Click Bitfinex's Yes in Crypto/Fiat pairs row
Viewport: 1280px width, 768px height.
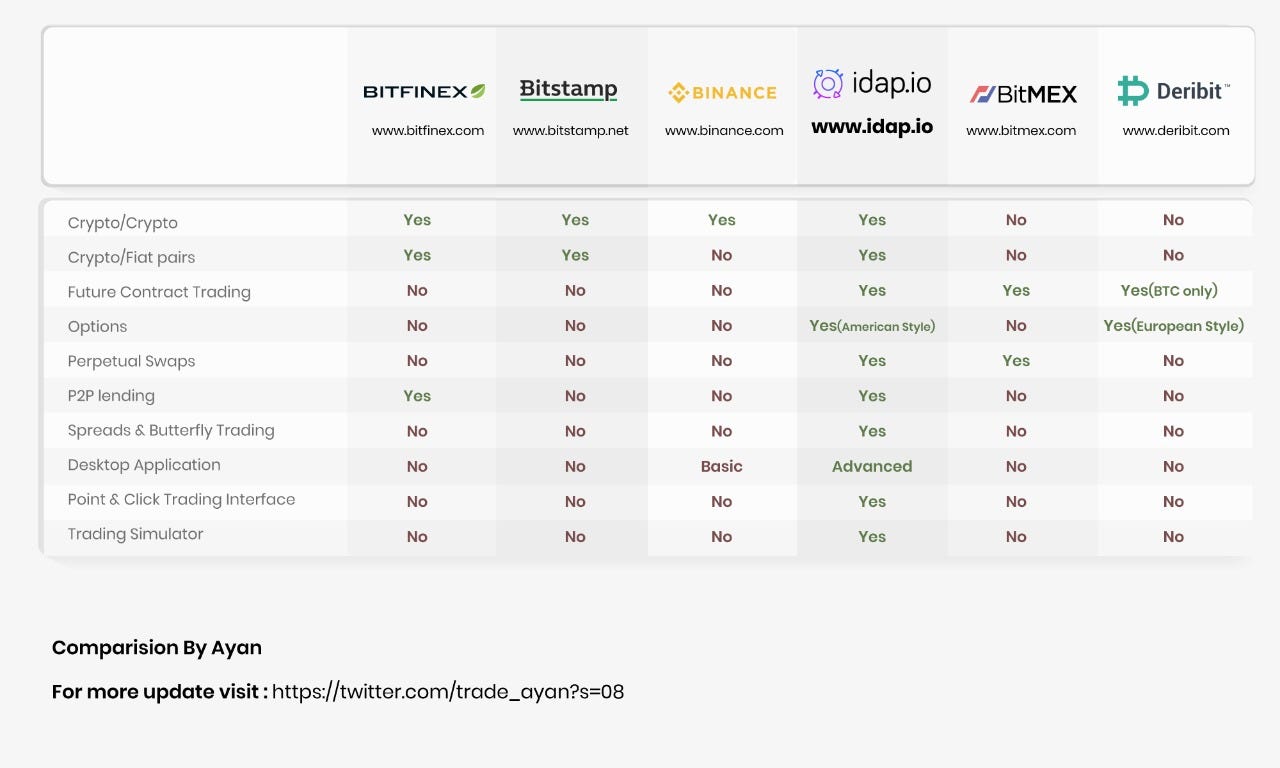point(417,255)
